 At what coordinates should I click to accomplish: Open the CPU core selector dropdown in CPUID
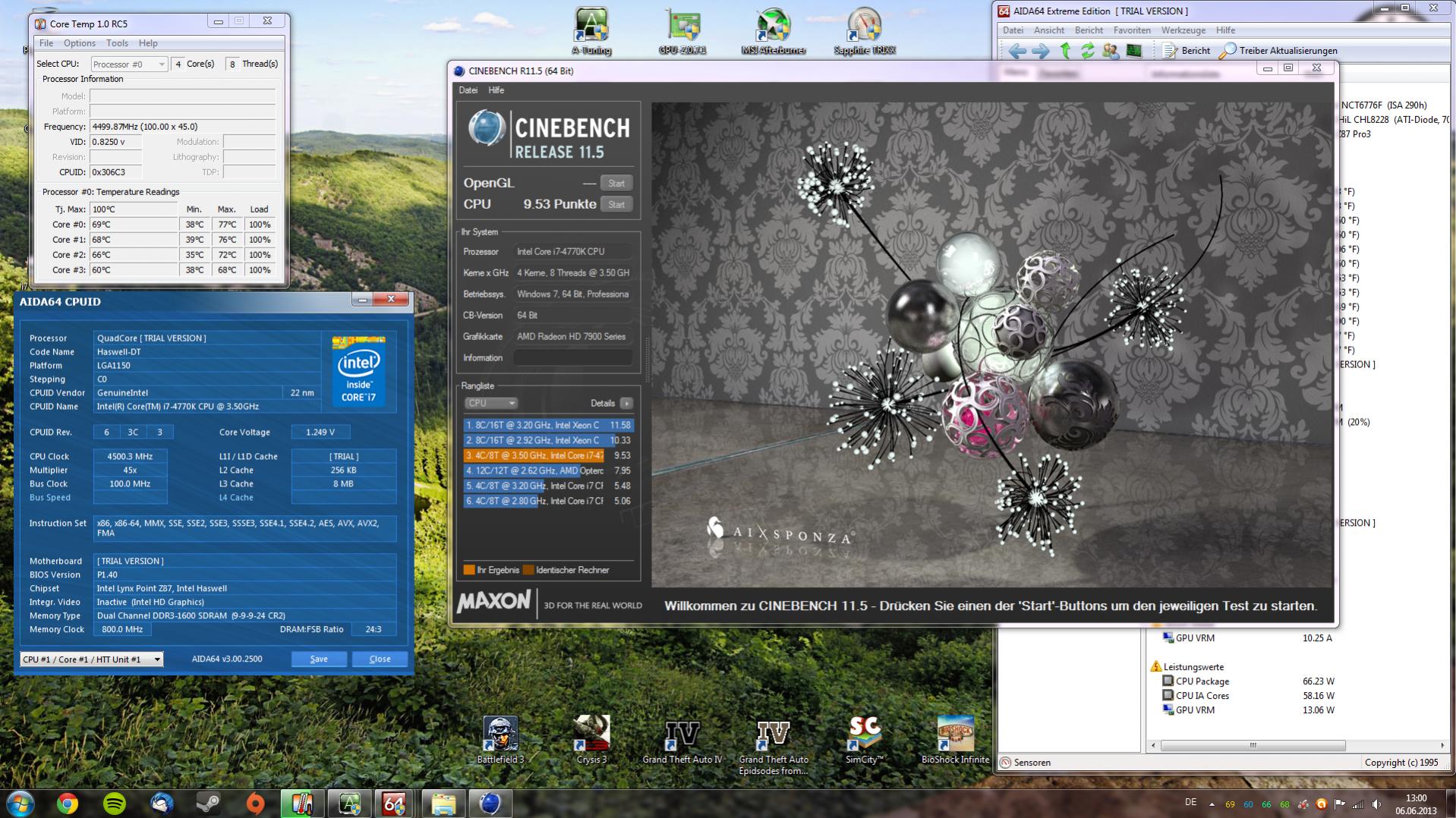coord(91,659)
